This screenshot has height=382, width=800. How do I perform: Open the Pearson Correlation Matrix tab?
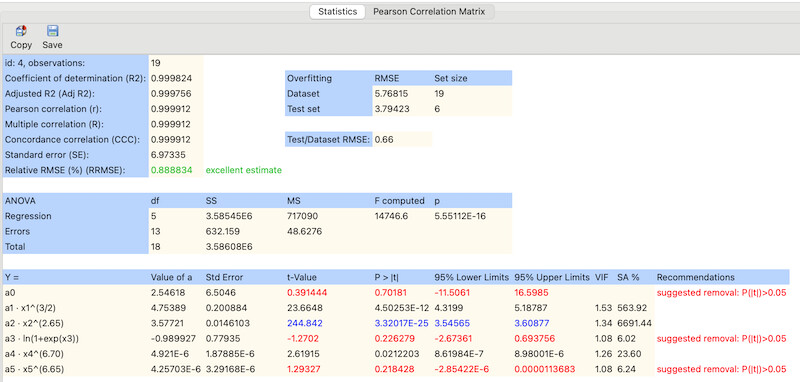(x=430, y=12)
